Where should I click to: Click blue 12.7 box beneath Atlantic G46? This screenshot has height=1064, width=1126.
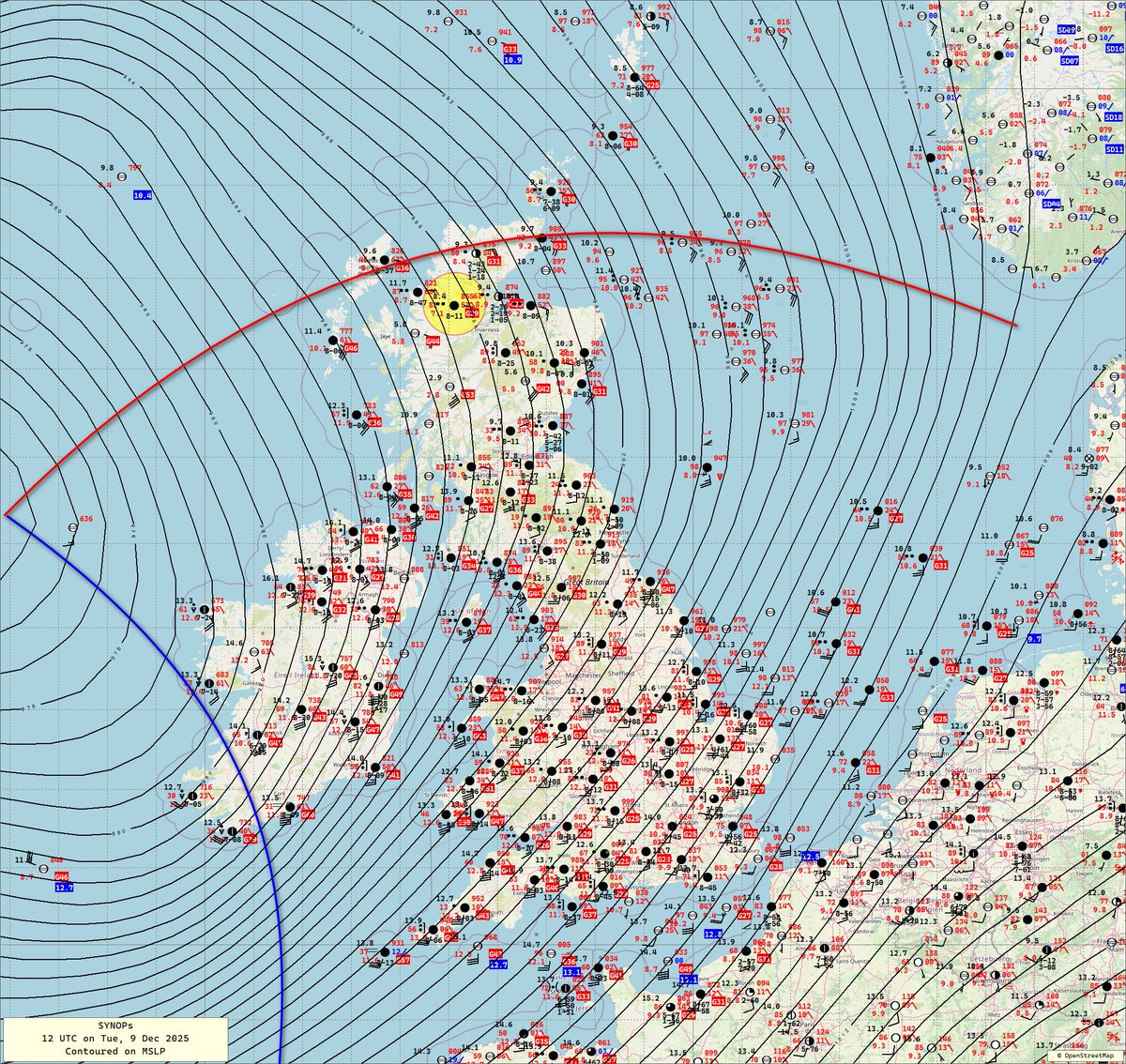click(x=64, y=887)
